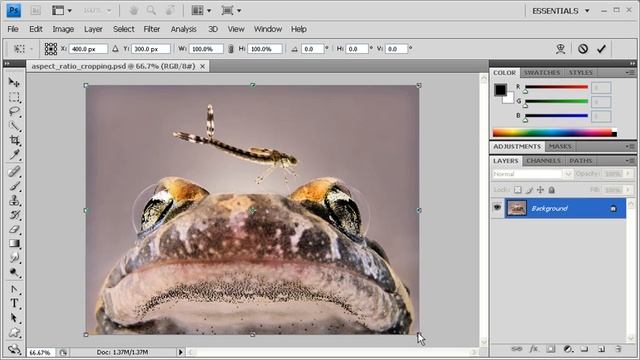Click the rotation angle input field

pos(312,49)
